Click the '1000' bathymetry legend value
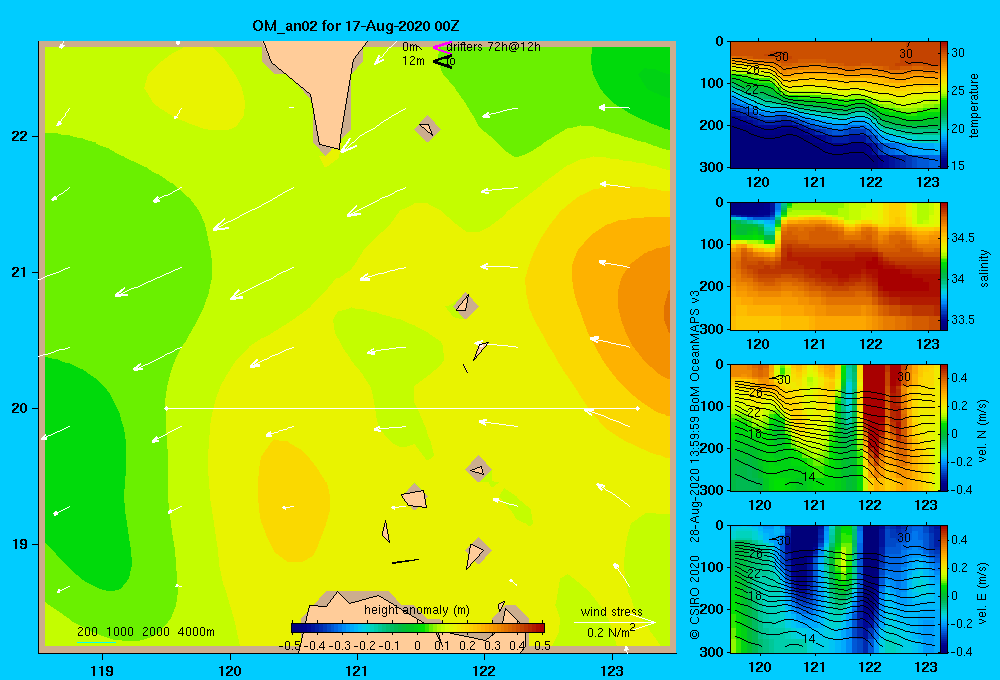Viewport: 1000px width, 680px height. point(120,632)
